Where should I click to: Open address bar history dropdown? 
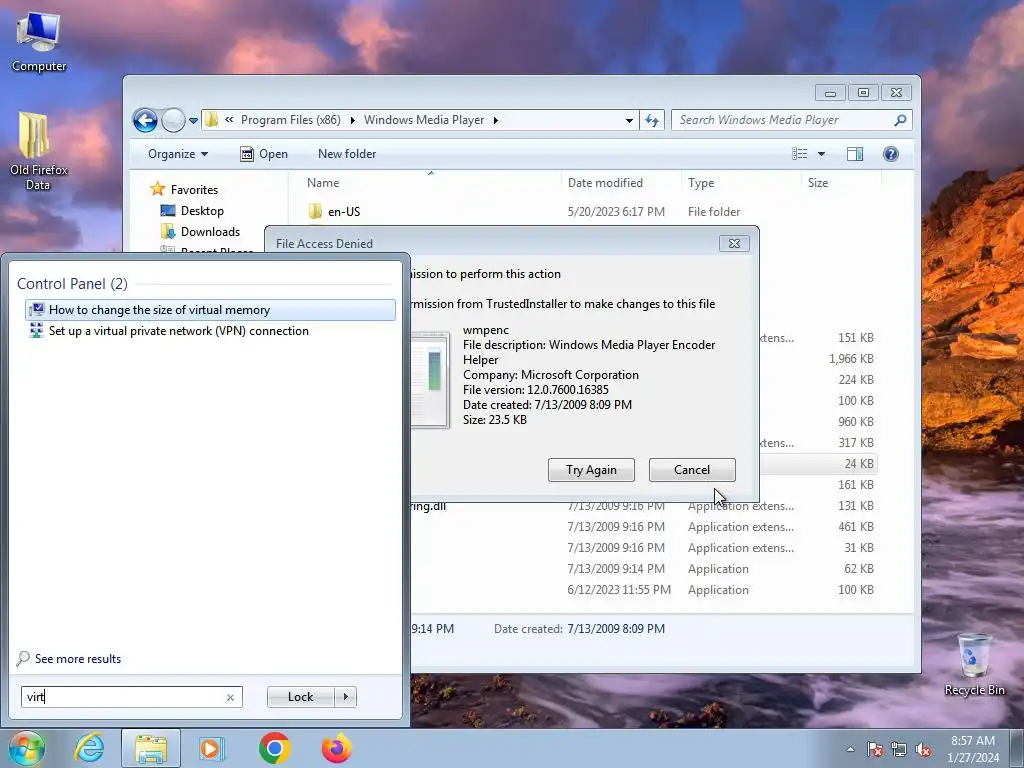(x=629, y=120)
